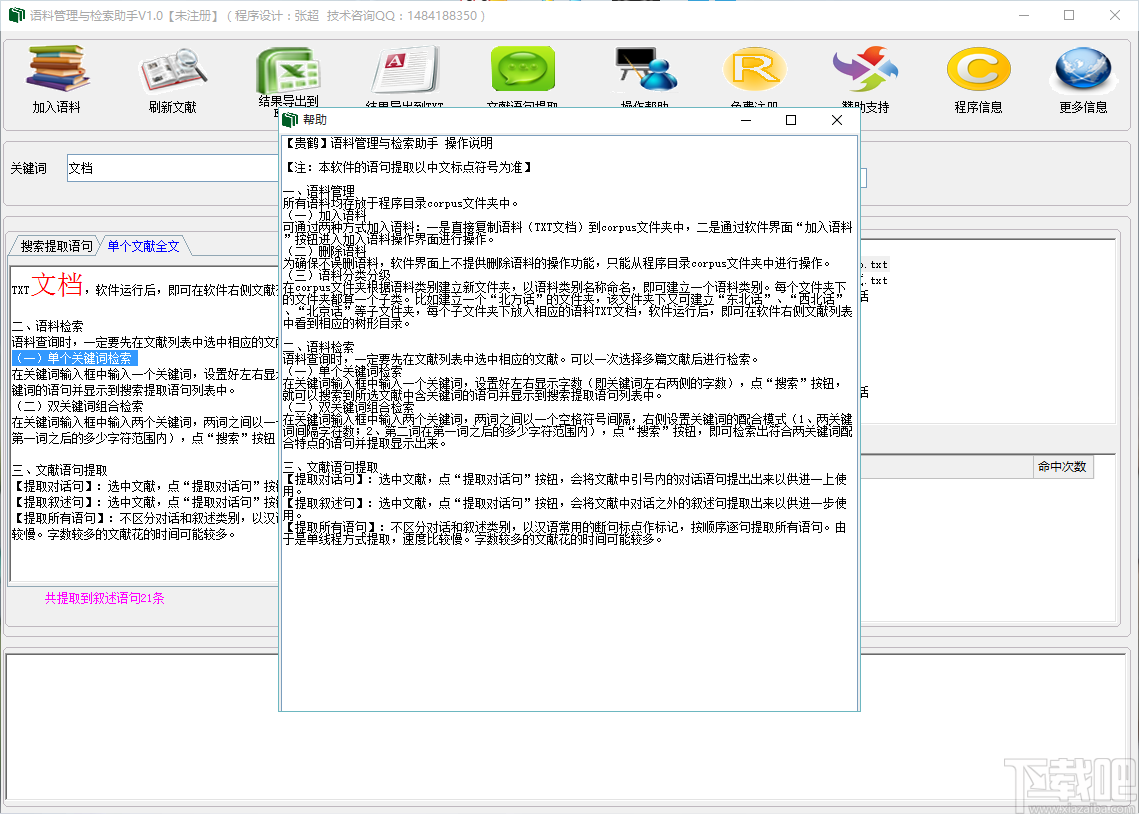
Task: Open 更多信息 globe icon
Action: (x=1083, y=70)
